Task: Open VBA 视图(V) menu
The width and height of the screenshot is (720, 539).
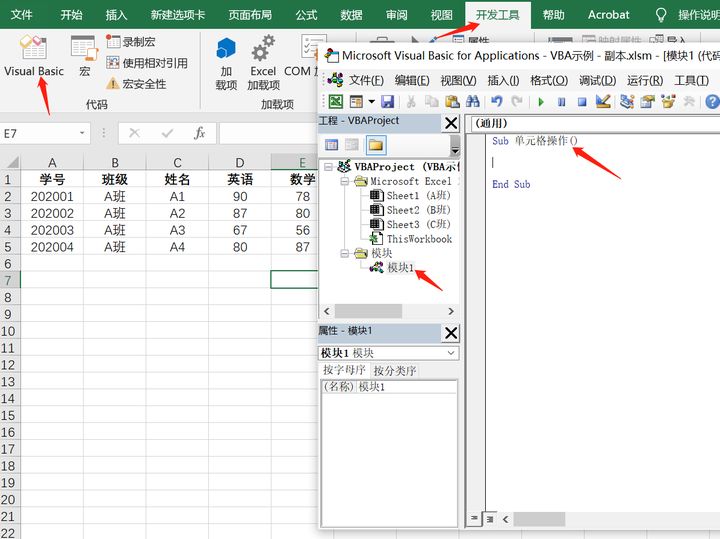Action: tap(458, 81)
